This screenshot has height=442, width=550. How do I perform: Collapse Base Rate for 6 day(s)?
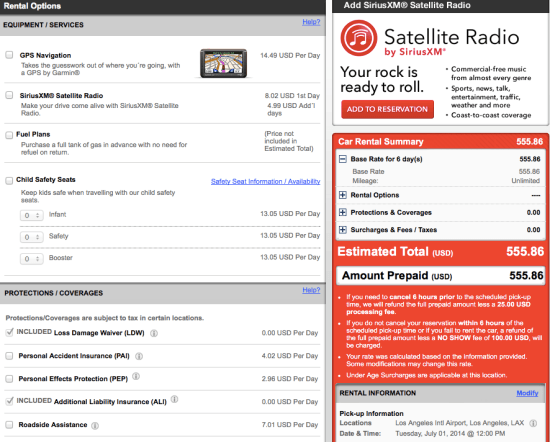click(x=343, y=159)
